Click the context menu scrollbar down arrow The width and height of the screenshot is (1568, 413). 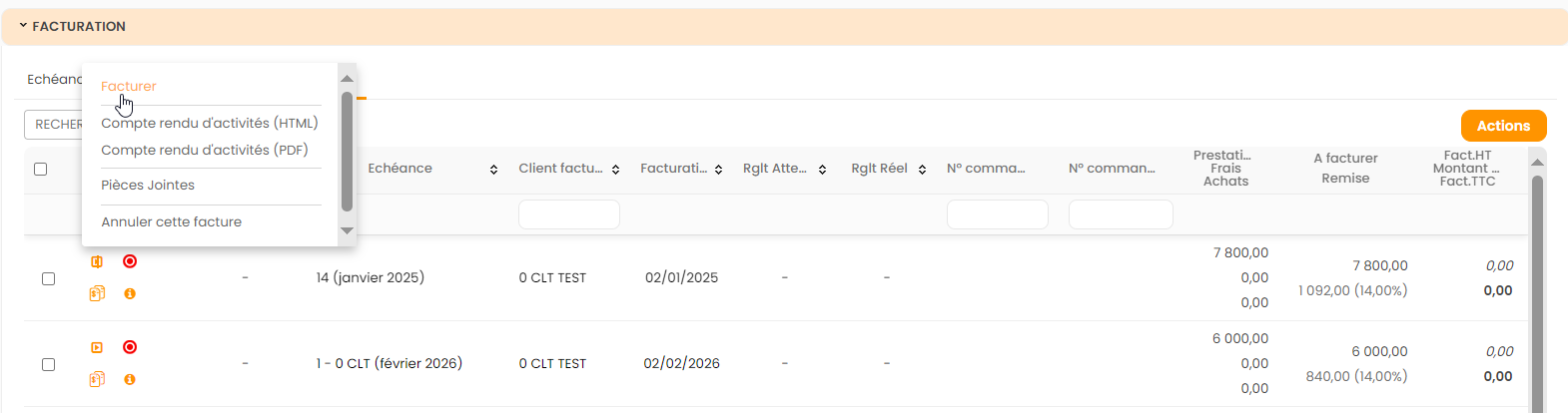pos(348,231)
